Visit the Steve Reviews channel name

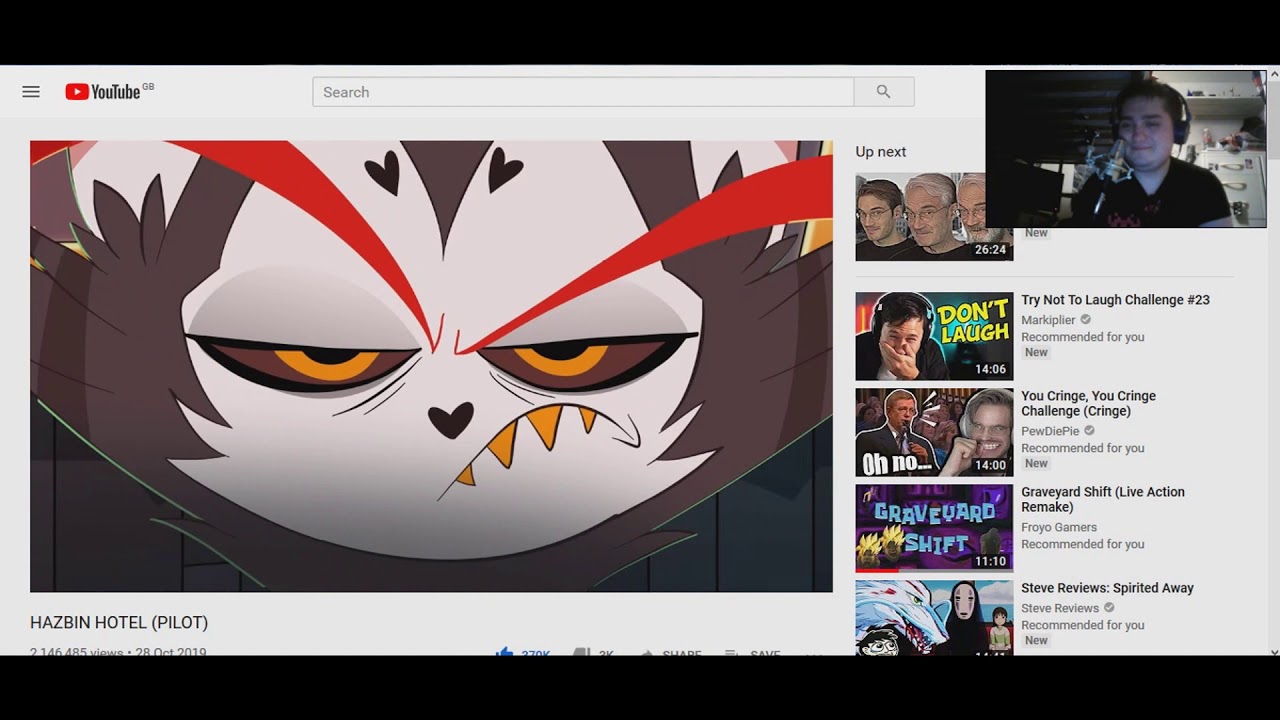point(1060,608)
